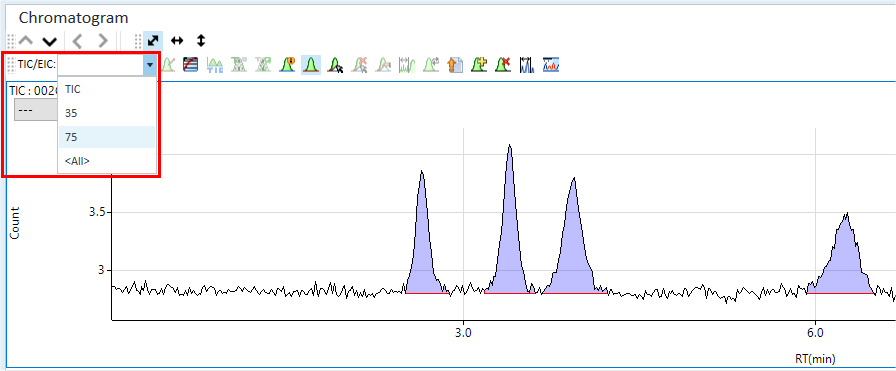
Task: Toggle the diagonal auto-scale both axes icon
Action: [x=153, y=41]
